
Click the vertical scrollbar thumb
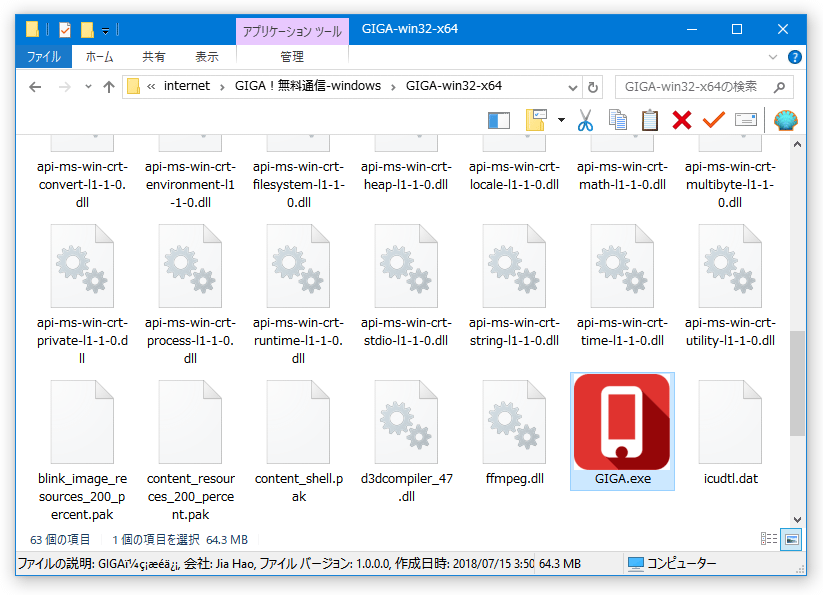pos(797,383)
